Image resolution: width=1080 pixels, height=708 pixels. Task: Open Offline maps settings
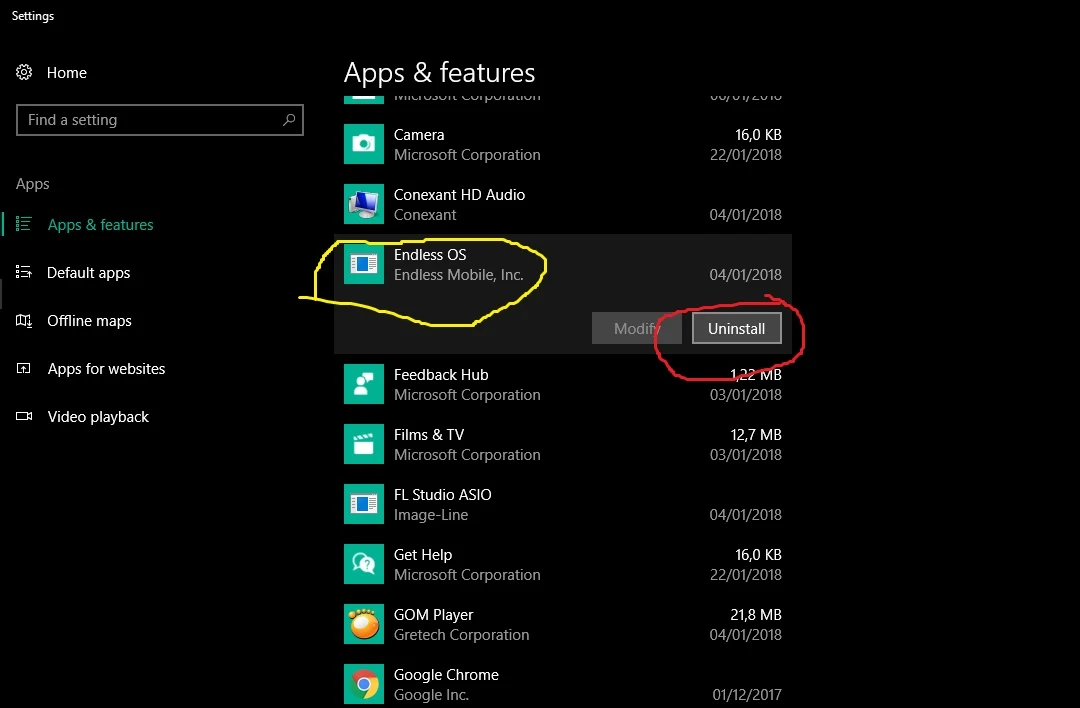coord(89,321)
